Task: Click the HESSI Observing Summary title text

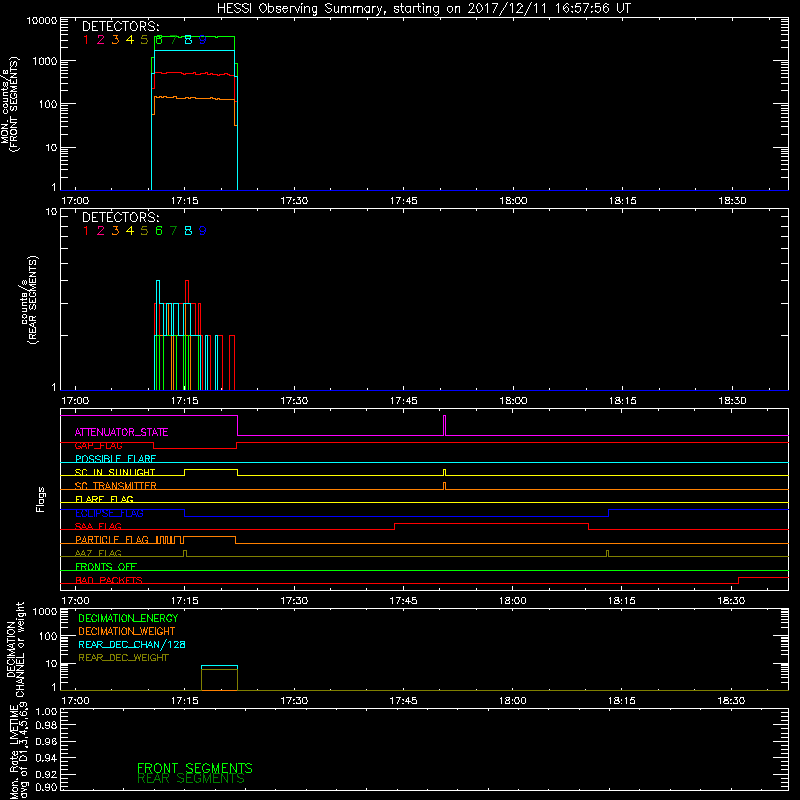Action: 423,9
